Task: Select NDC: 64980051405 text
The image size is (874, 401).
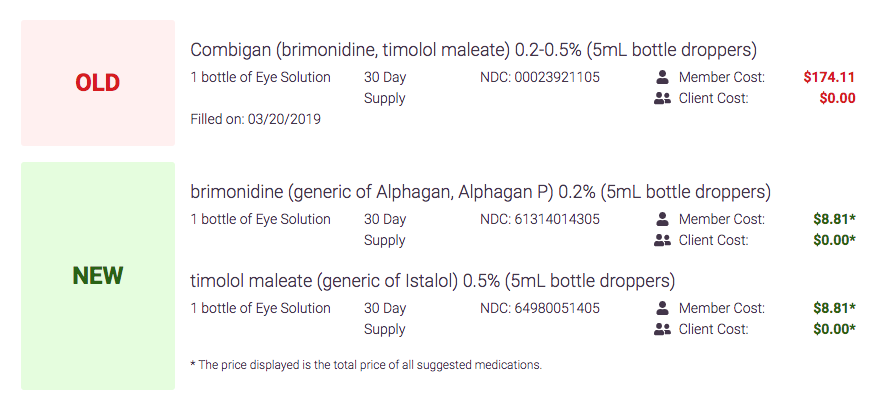Action: 540,308
